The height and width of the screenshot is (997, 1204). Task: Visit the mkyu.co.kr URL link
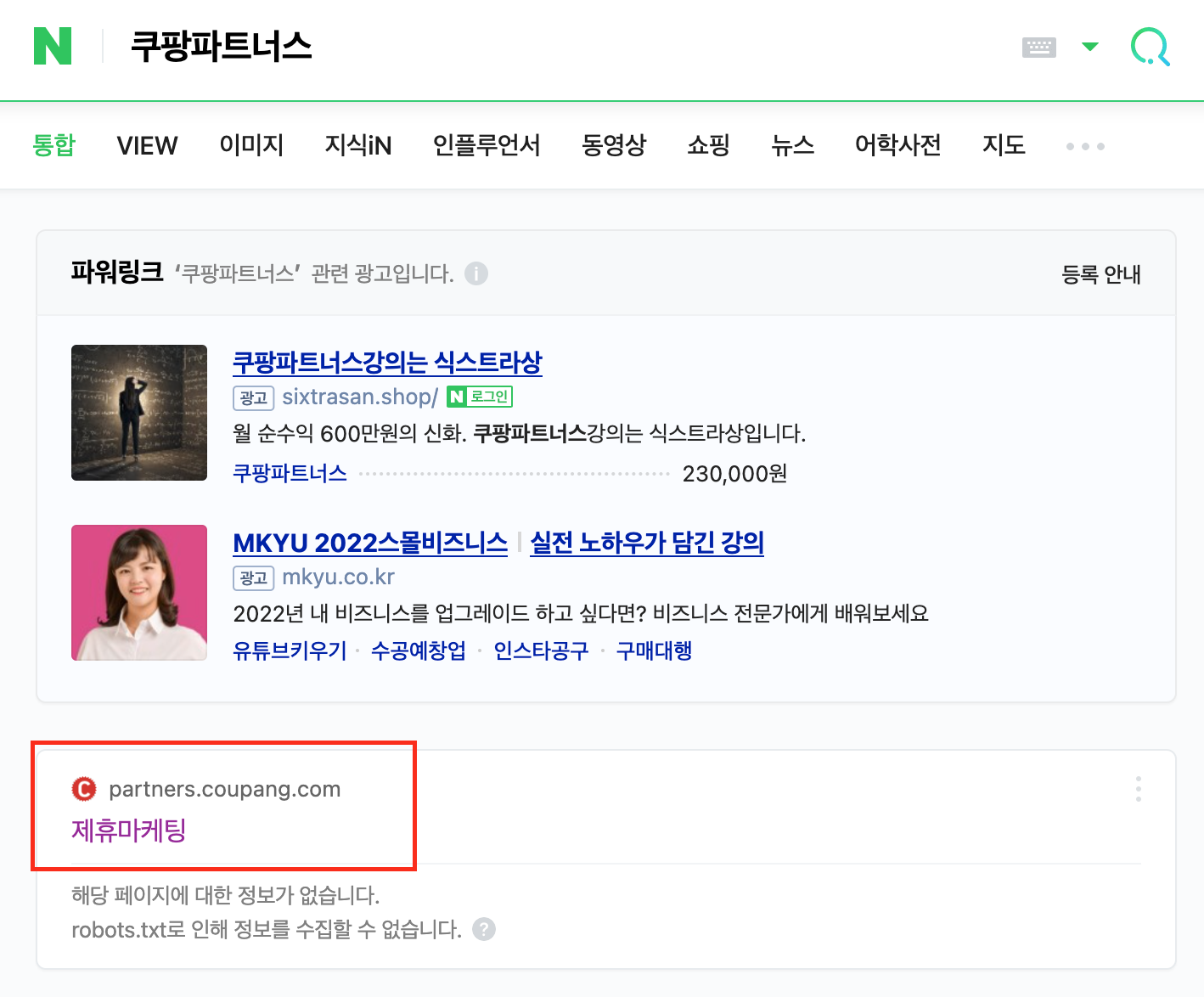(x=338, y=577)
